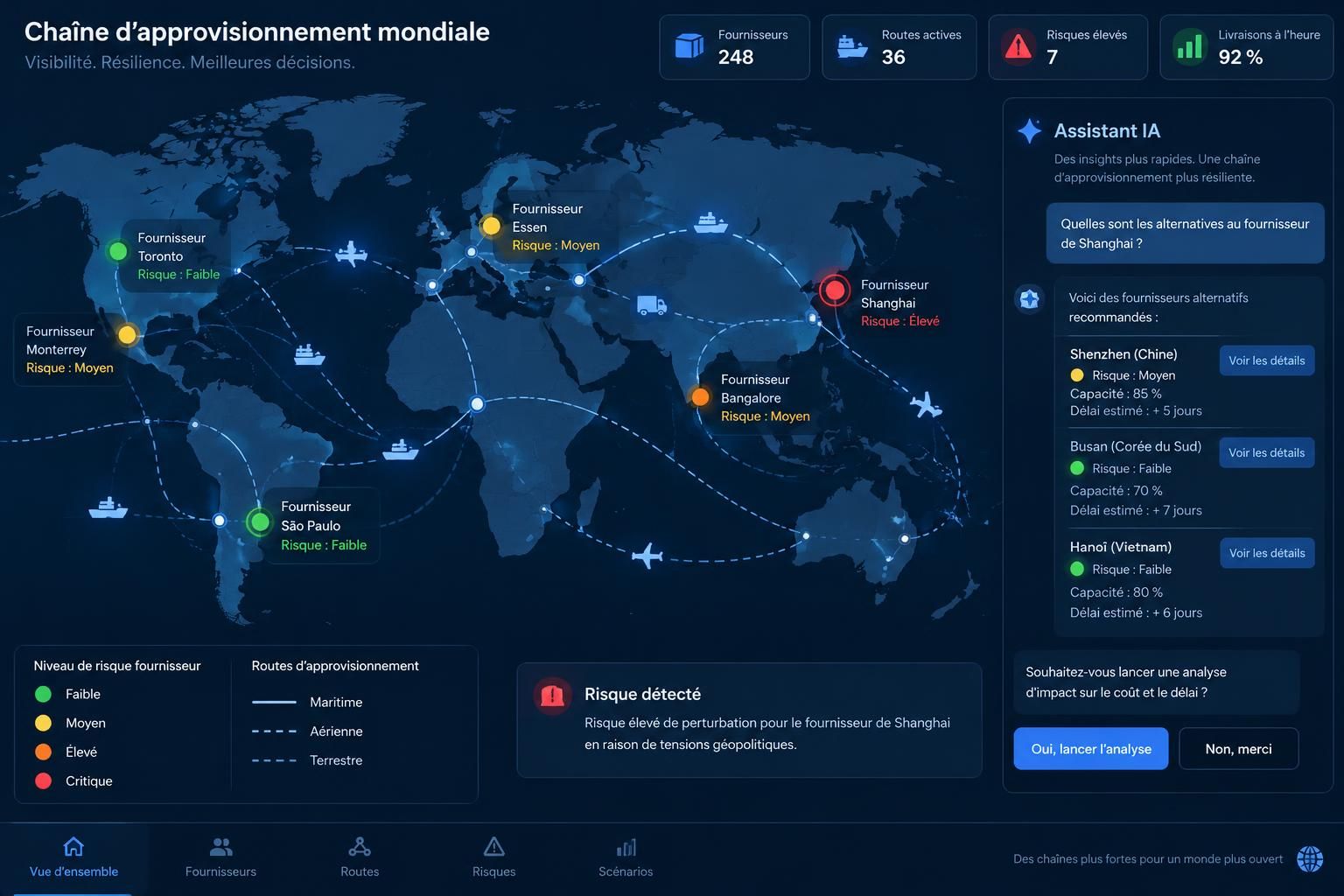Click the Maritime route legend entry
This screenshot has height=896, width=1344.
coord(307,702)
